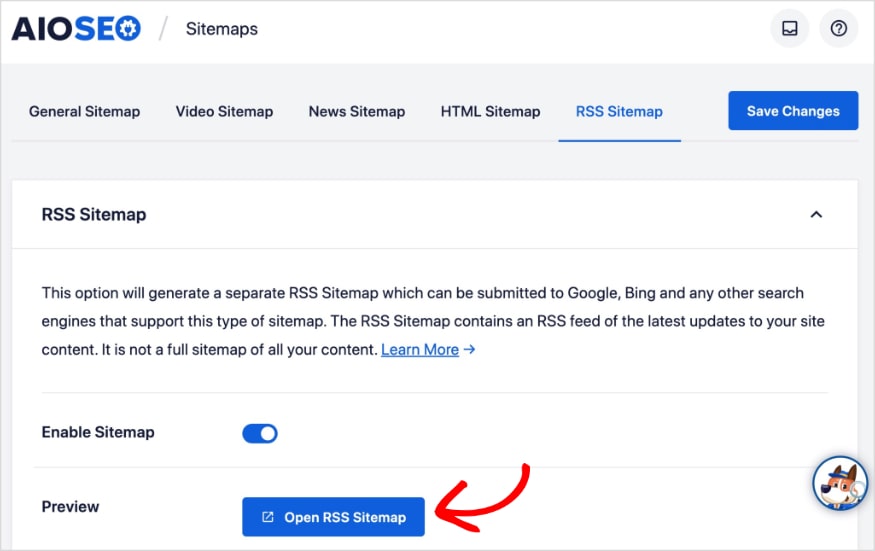Follow the Learn More link

(420, 349)
